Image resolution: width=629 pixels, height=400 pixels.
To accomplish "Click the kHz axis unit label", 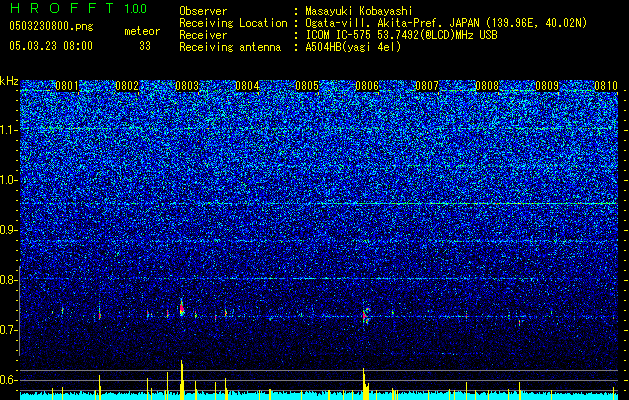I will 9,81.
